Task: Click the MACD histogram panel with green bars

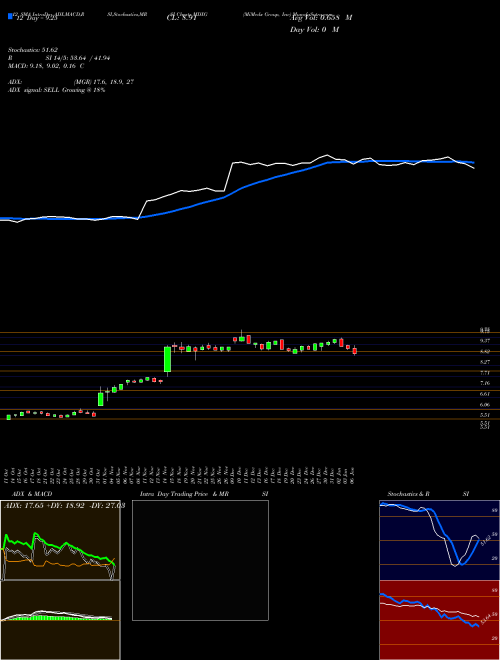Action: (60, 620)
